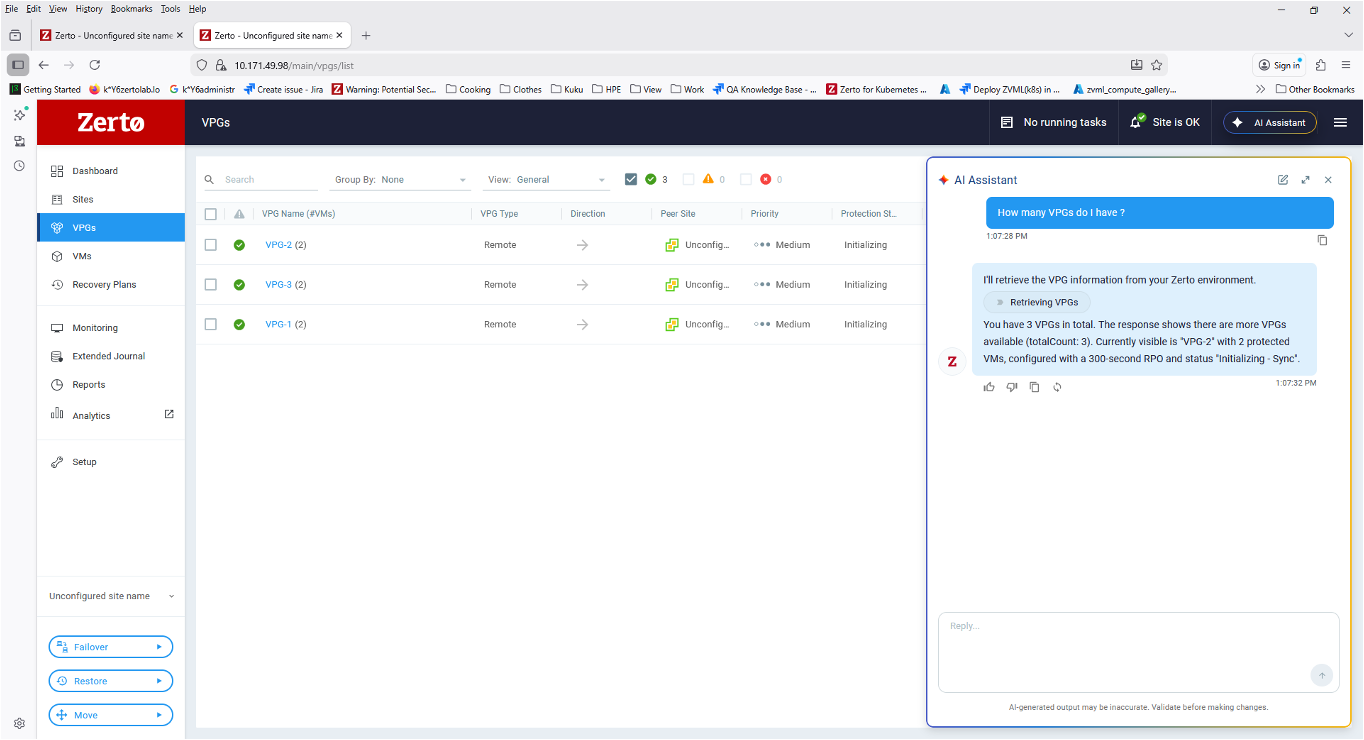The height and width of the screenshot is (740, 1364).
Task: Select the VPG-1 row checkbox
Action: point(210,324)
